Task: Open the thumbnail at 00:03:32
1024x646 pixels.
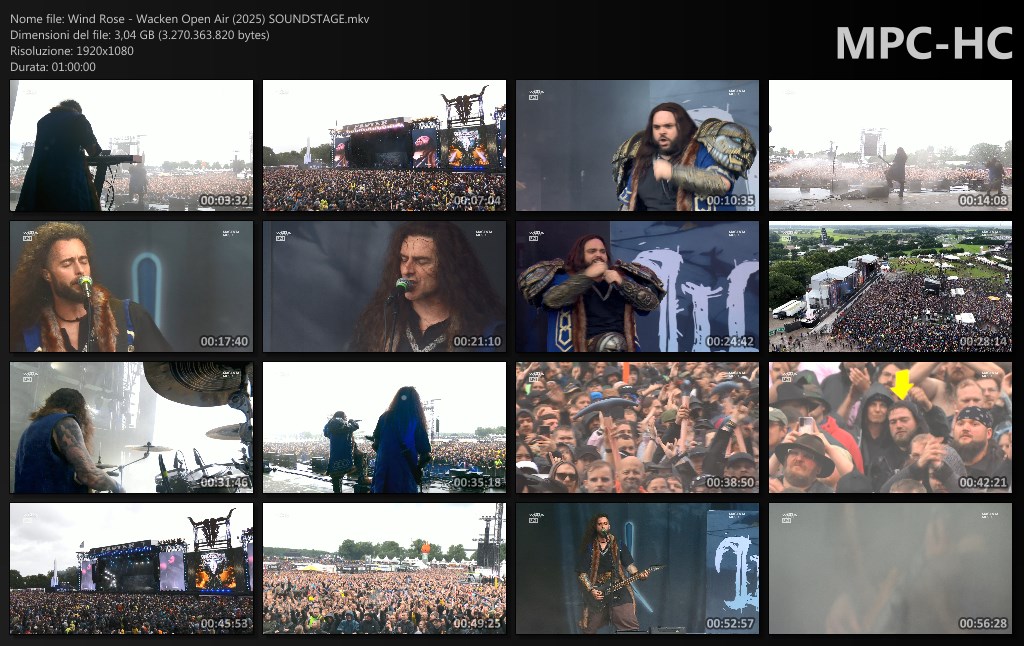Action: point(131,146)
